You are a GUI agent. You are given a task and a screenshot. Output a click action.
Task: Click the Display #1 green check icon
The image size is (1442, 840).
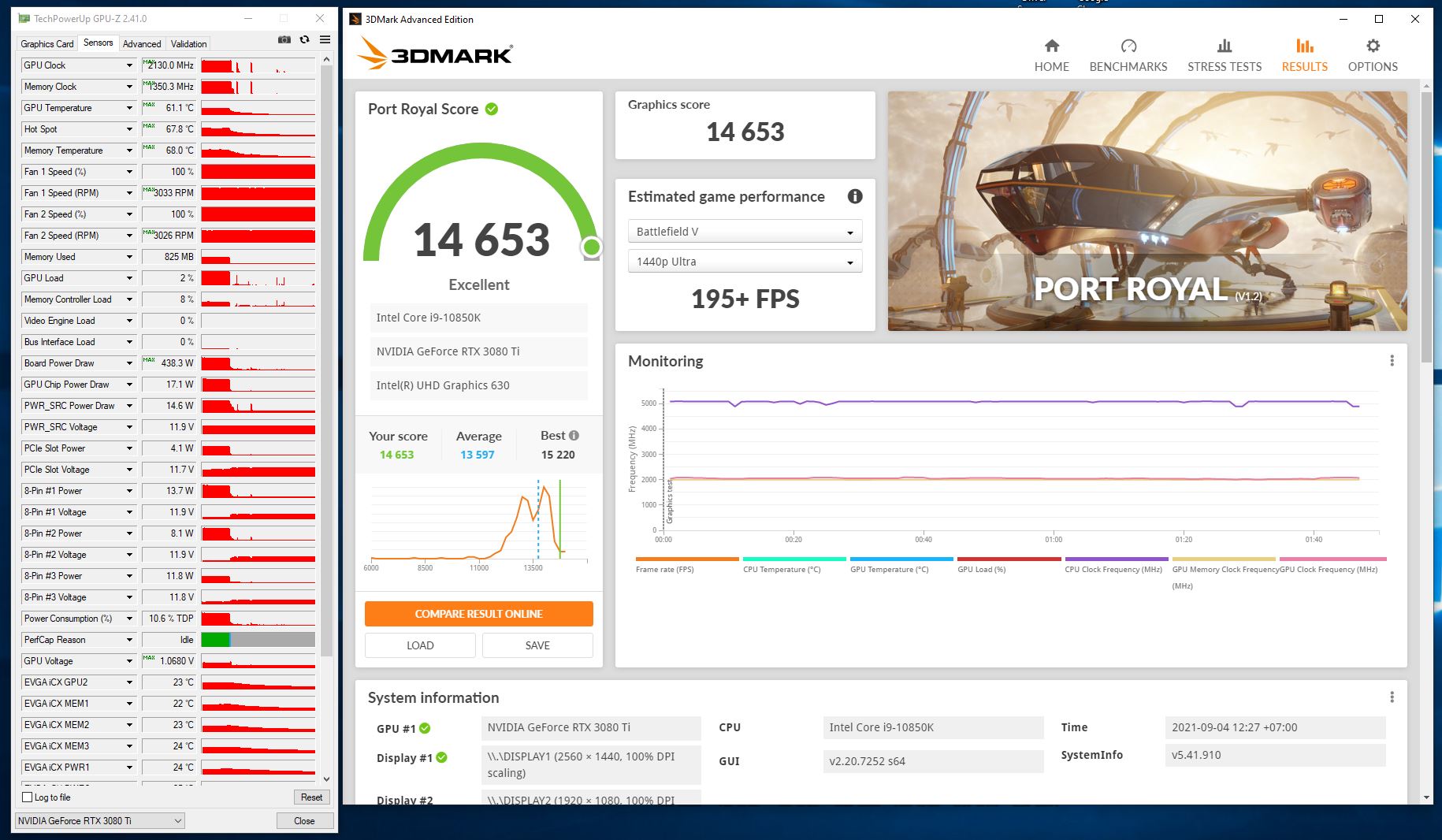click(442, 758)
